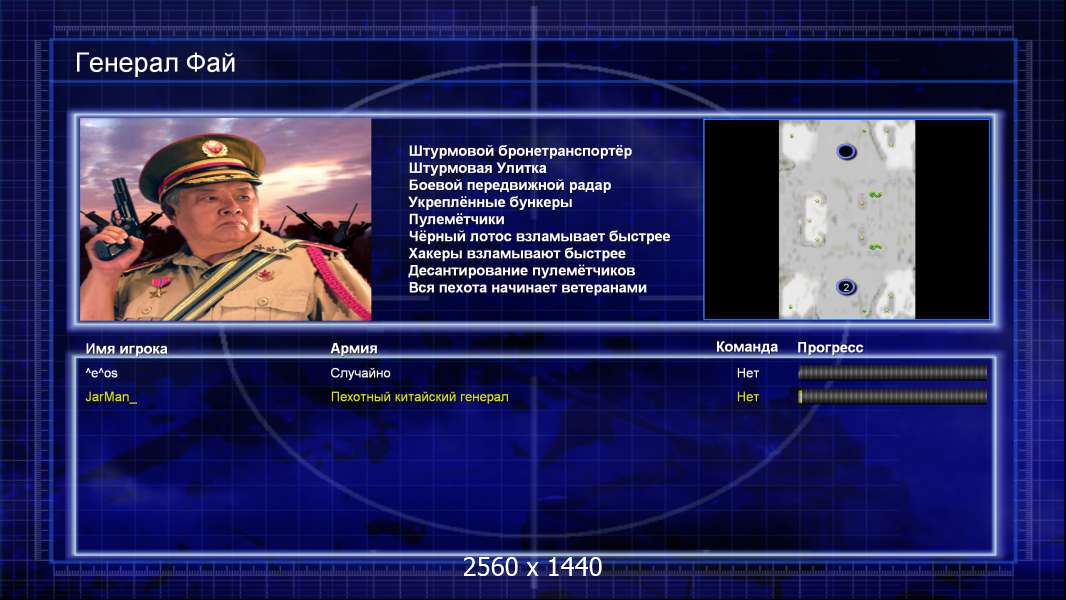This screenshot has height=600, width=1066.
Task: Click "Боевой передвижной радар" line
Action: point(510,185)
